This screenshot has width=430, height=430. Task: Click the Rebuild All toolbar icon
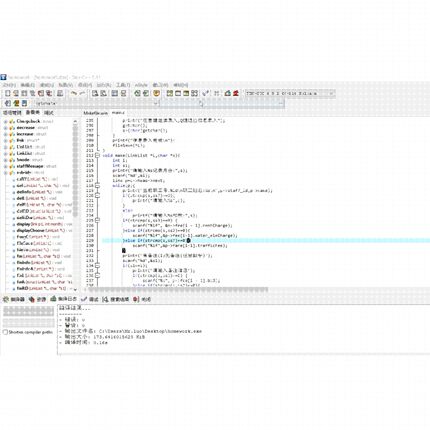195,93
